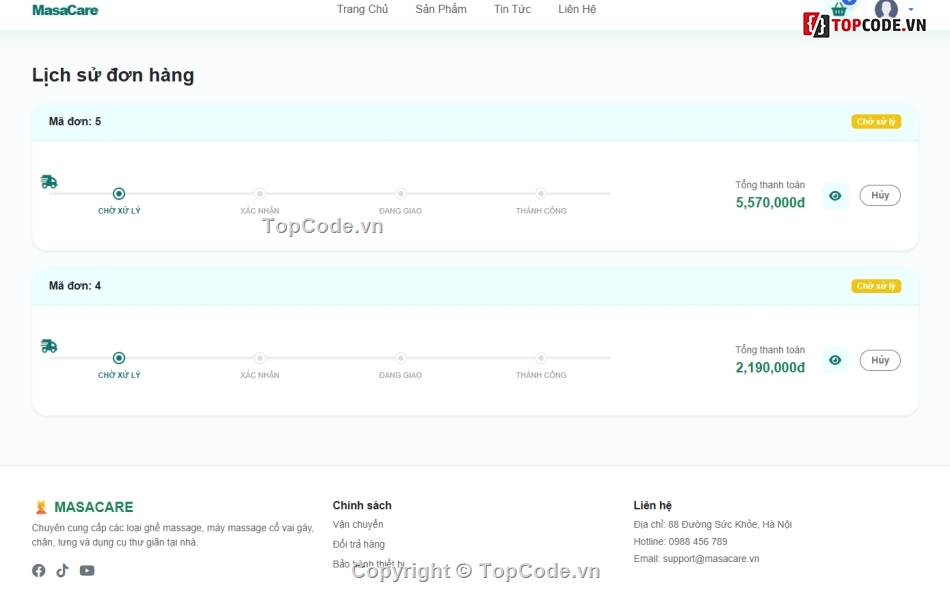
Task: Open Vận chuyển policy link
Action: pyautogui.click(x=358, y=524)
